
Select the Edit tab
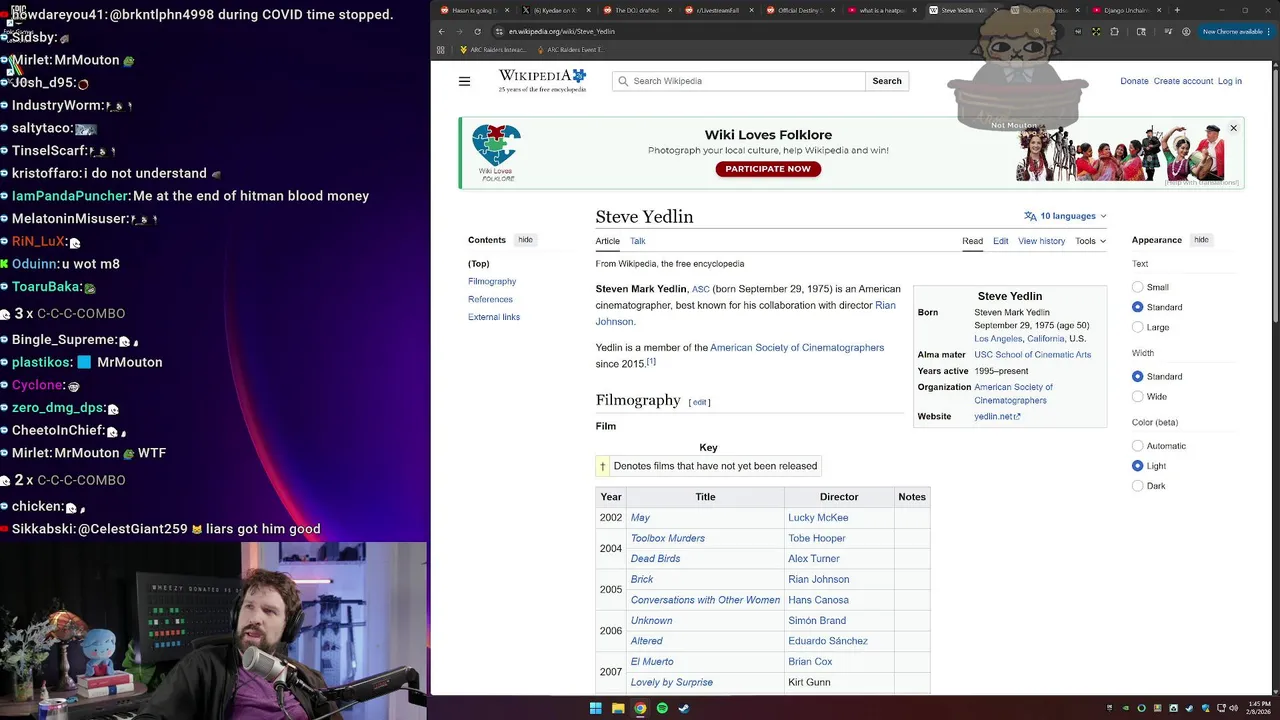coord(1000,241)
